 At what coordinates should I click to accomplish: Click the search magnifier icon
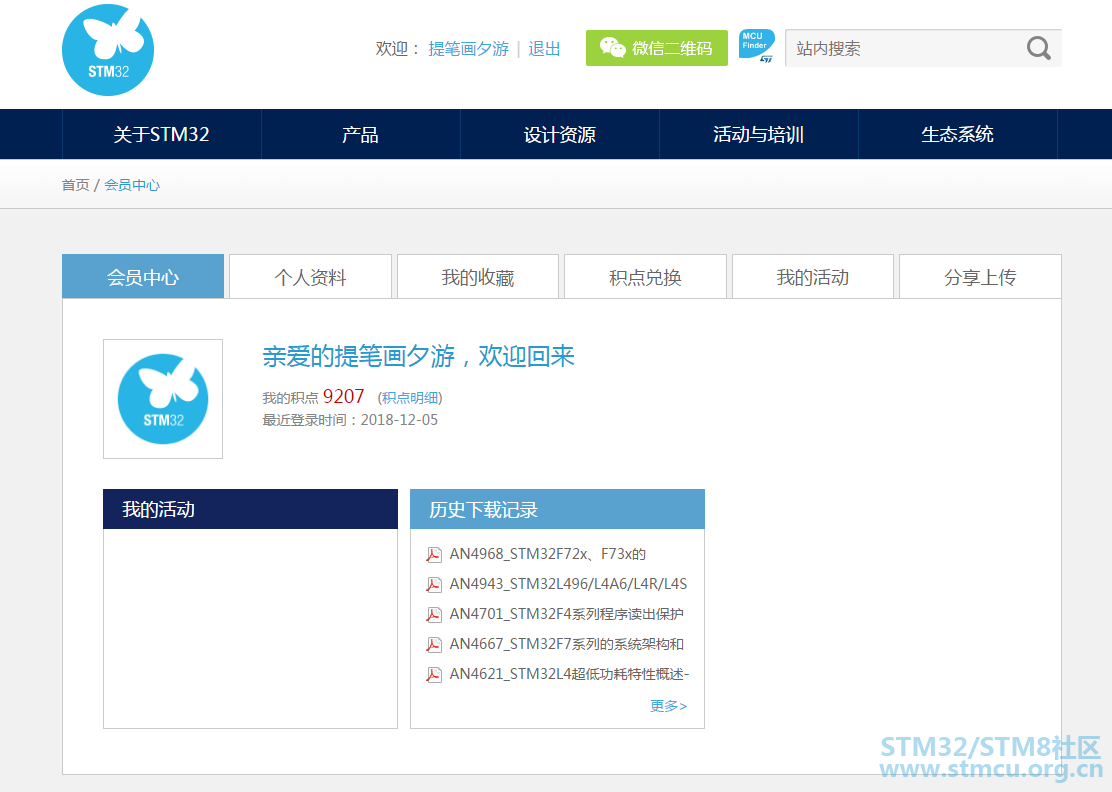coord(1038,48)
